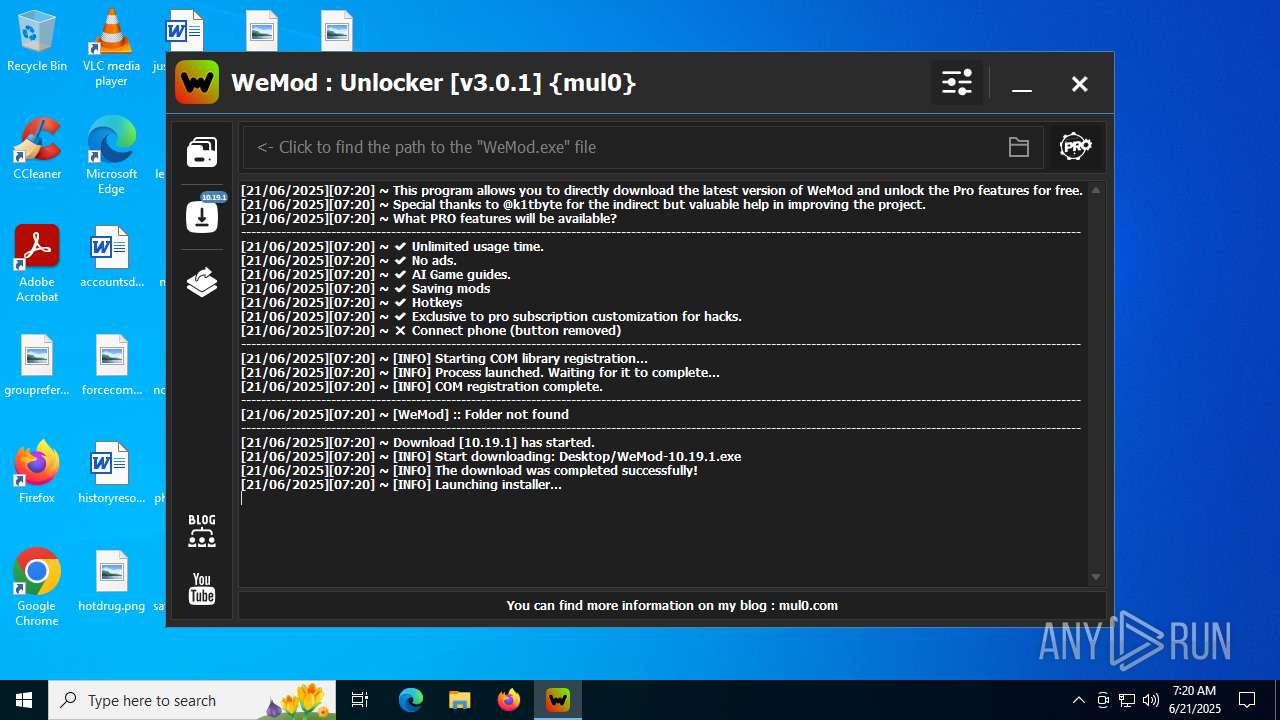1280x720 pixels.
Task: Download WeMod version 10.19.1 from the sidebar
Action: 202,215
